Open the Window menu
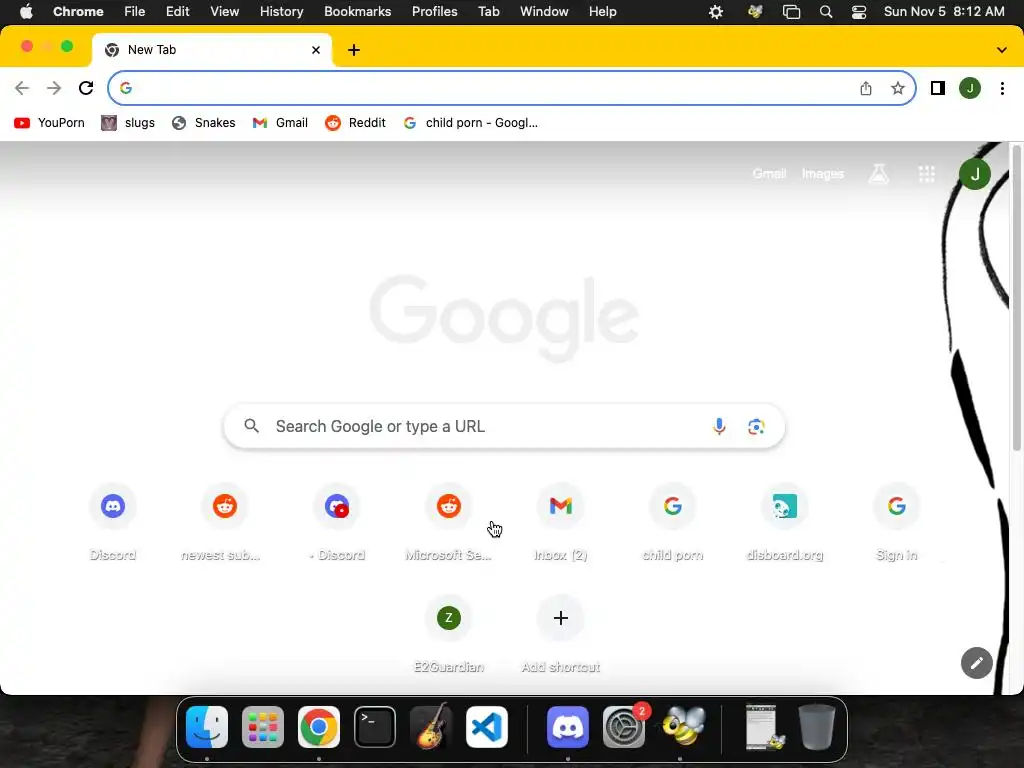1024x768 pixels. point(544,12)
